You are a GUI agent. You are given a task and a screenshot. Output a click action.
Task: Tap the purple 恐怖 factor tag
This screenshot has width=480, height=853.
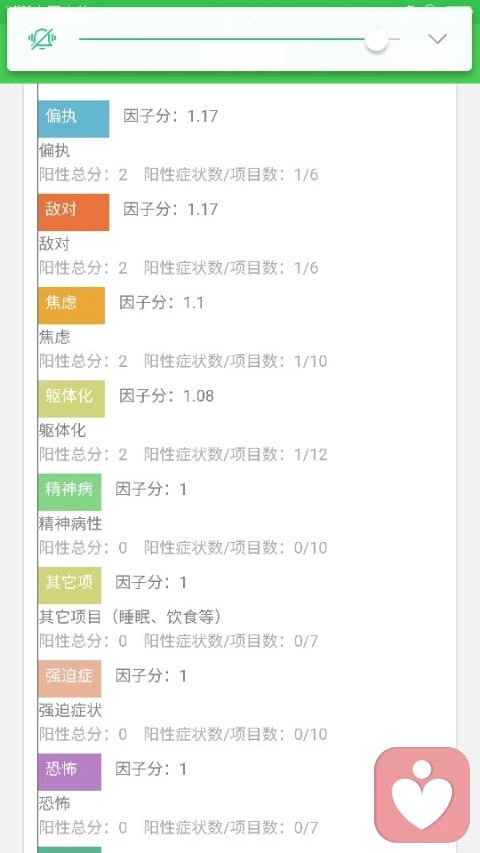pos(70,772)
